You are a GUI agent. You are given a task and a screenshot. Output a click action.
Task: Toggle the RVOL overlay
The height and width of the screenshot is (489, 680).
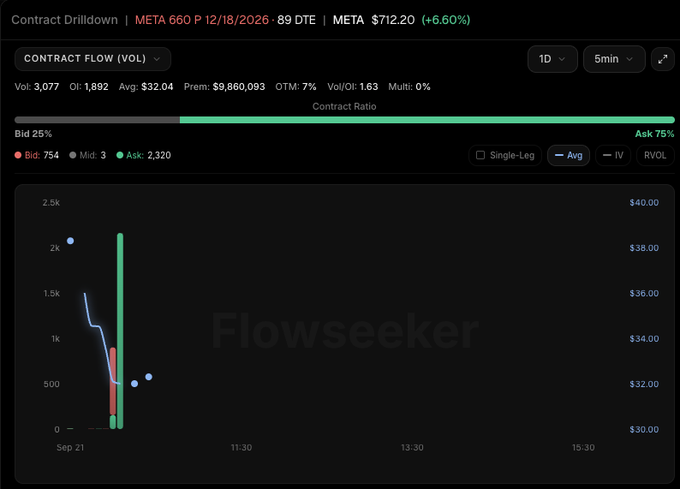[x=655, y=155]
